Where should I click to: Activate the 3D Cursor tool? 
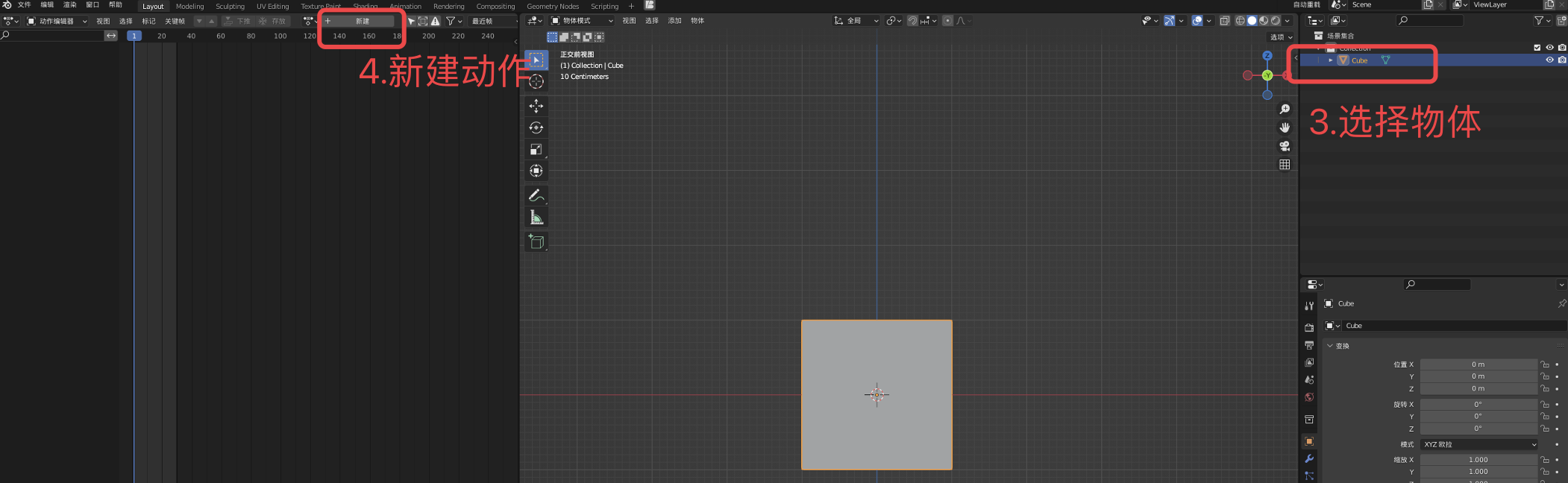(x=536, y=82)
